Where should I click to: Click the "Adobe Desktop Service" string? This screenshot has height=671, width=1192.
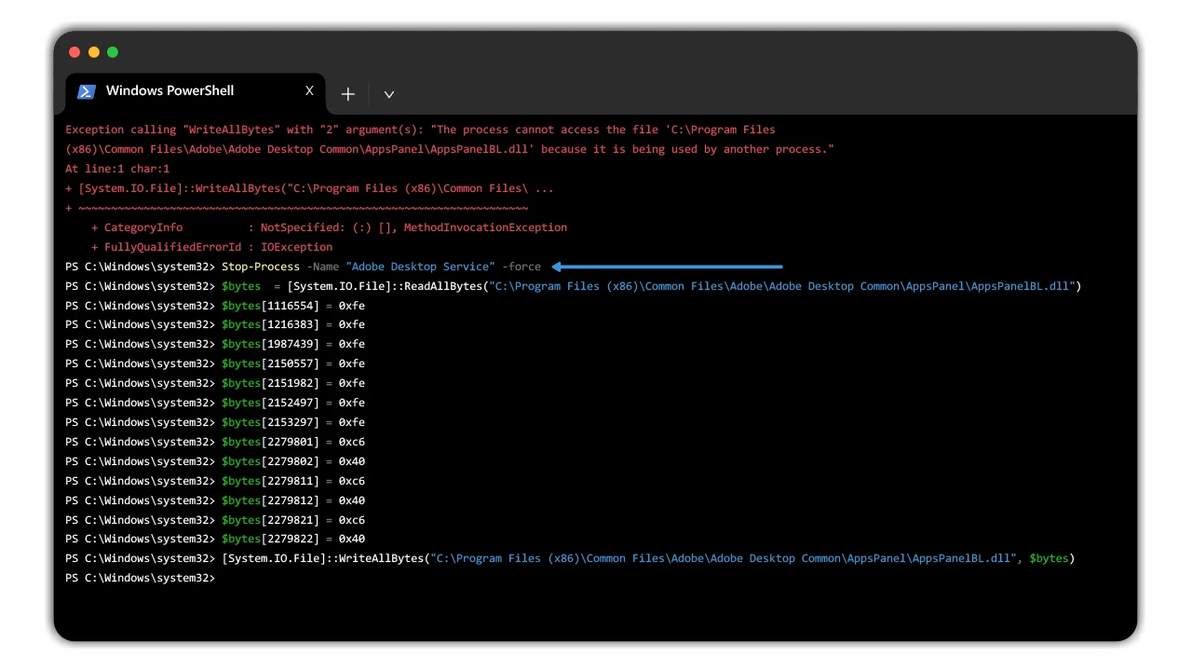[420, 267]
